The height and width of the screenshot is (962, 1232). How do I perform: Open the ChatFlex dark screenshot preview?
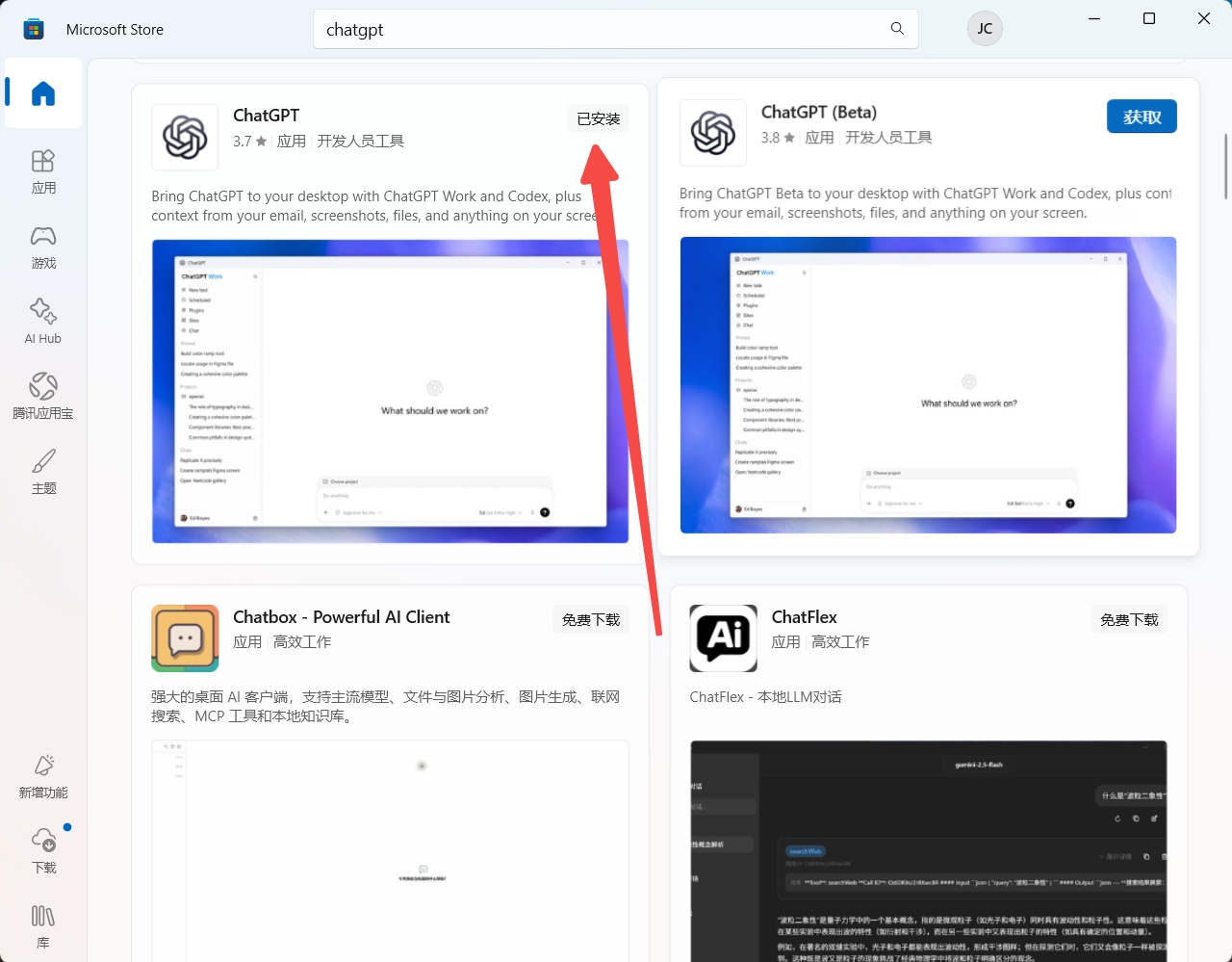click(x=928, y=851)
